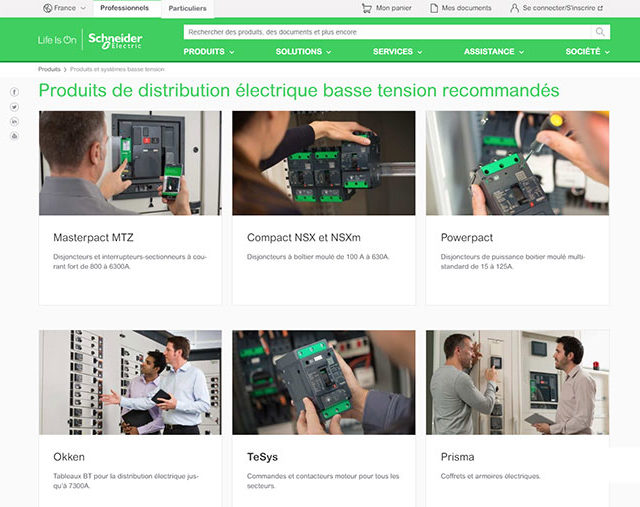This screenshot has height=507, width=640.
Task: Click the page heading 'Produits de distribution électrique'
Action: click(x=299, y=91)
